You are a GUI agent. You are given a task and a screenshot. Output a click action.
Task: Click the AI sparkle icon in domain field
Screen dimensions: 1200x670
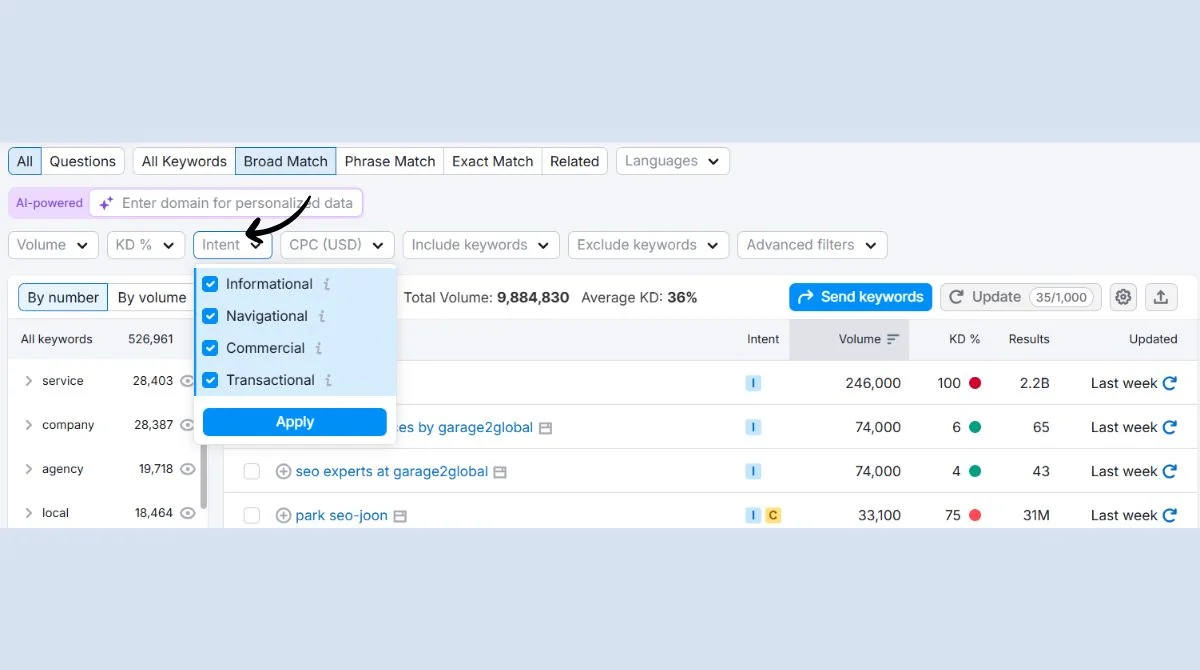point(106,203)
